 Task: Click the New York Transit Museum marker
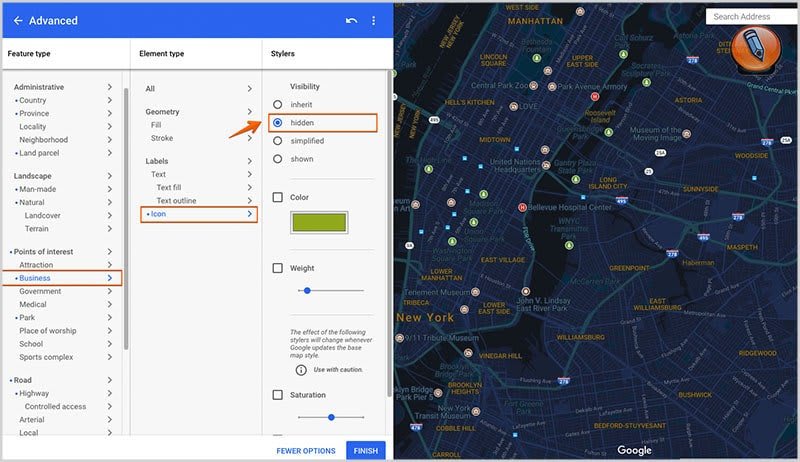(476, 411)
